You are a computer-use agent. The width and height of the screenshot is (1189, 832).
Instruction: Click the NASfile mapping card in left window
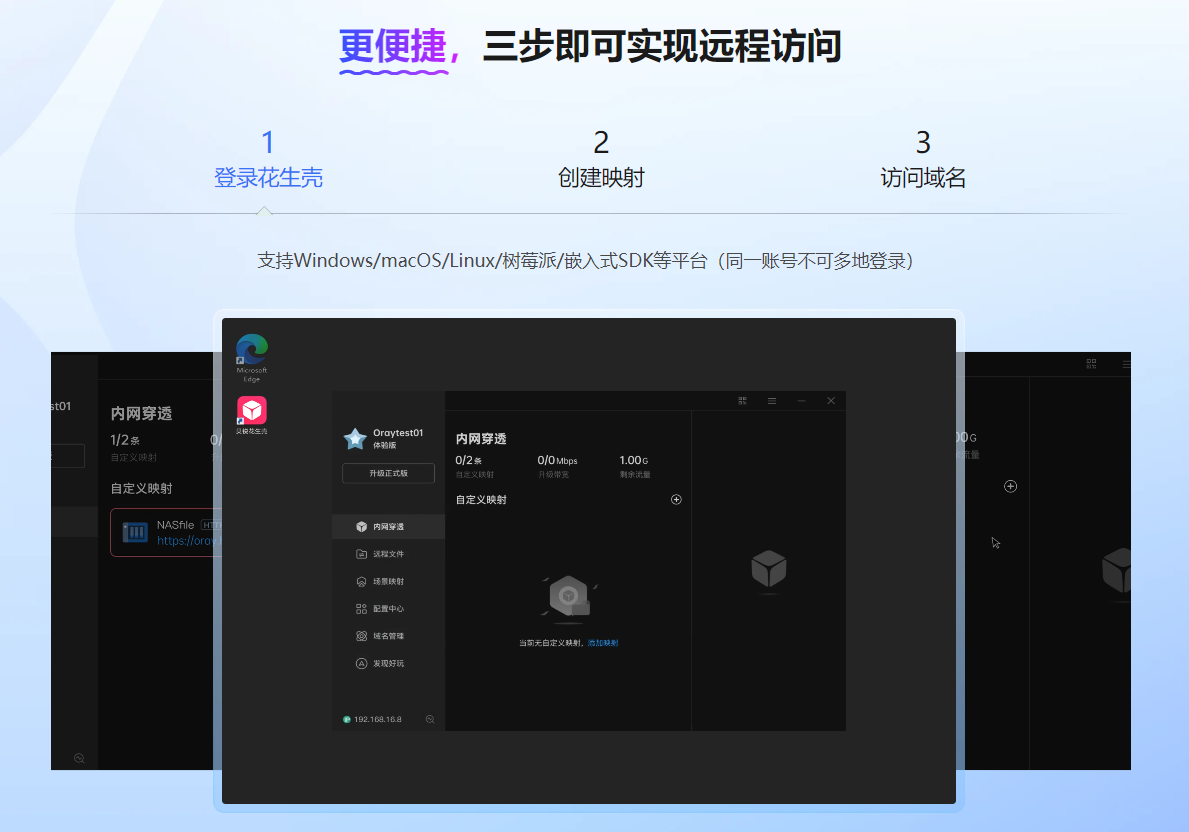tap(166, 532)
